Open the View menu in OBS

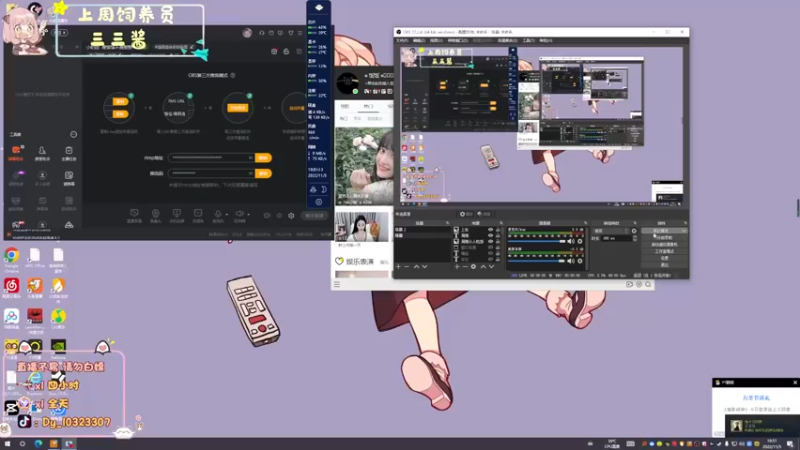click(x=436, y=40)
